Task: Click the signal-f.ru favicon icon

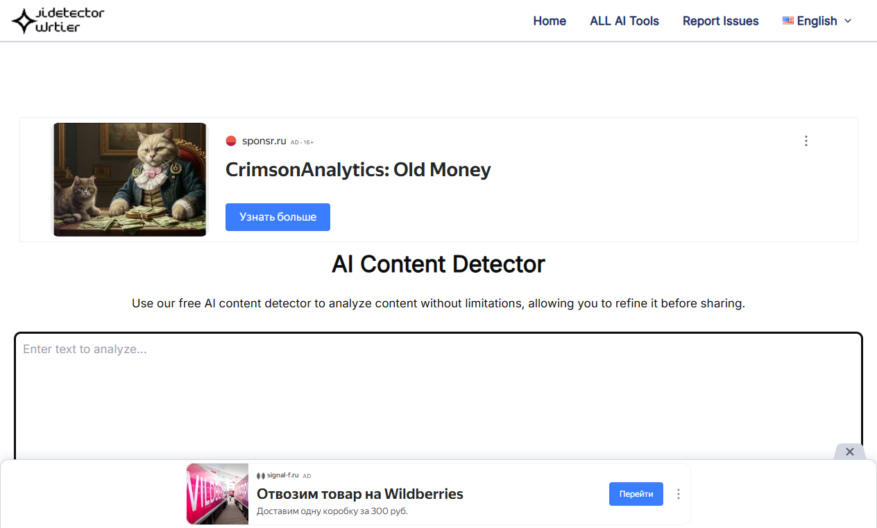Action: click(261, 476)
